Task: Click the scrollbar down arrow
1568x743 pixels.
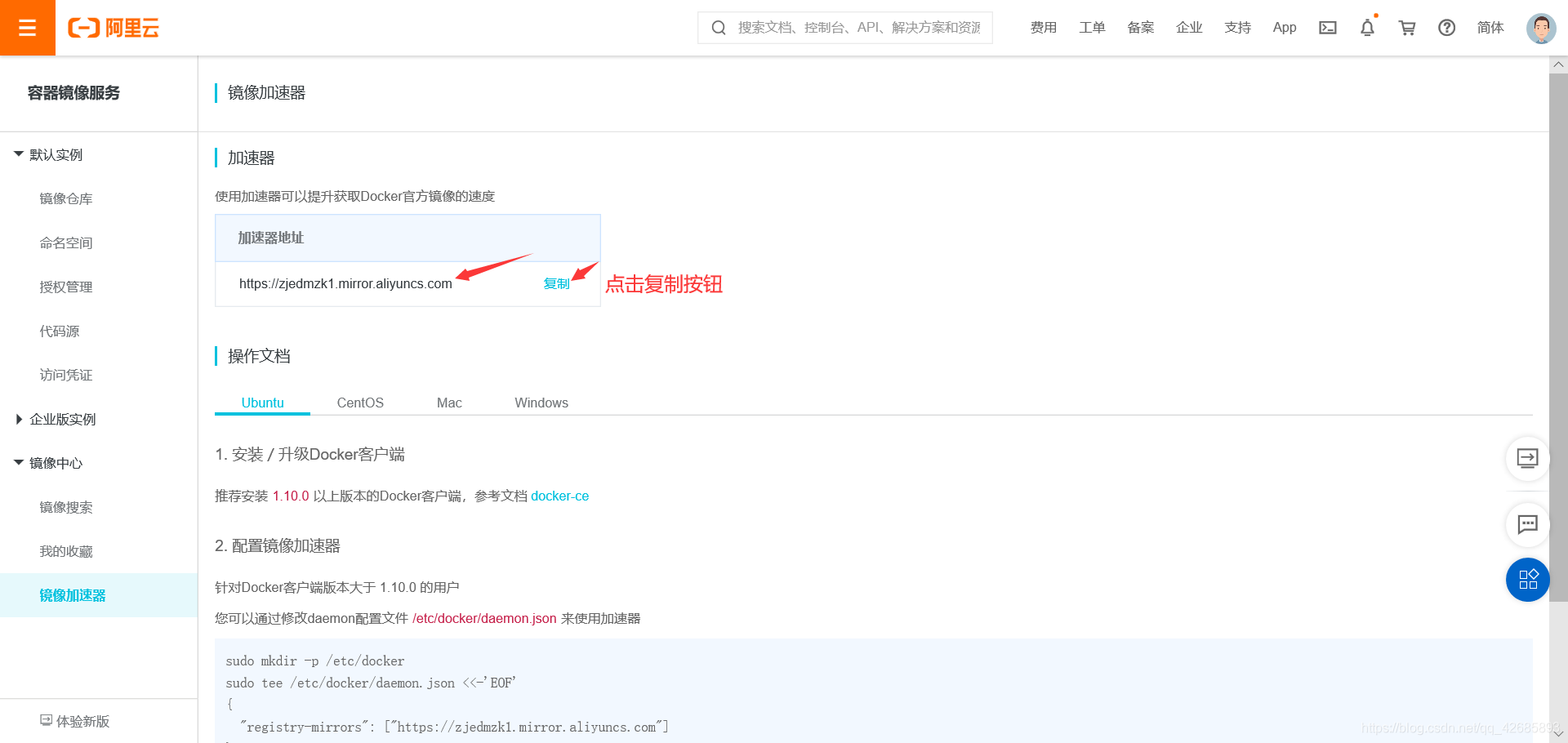Action: 1558,733
